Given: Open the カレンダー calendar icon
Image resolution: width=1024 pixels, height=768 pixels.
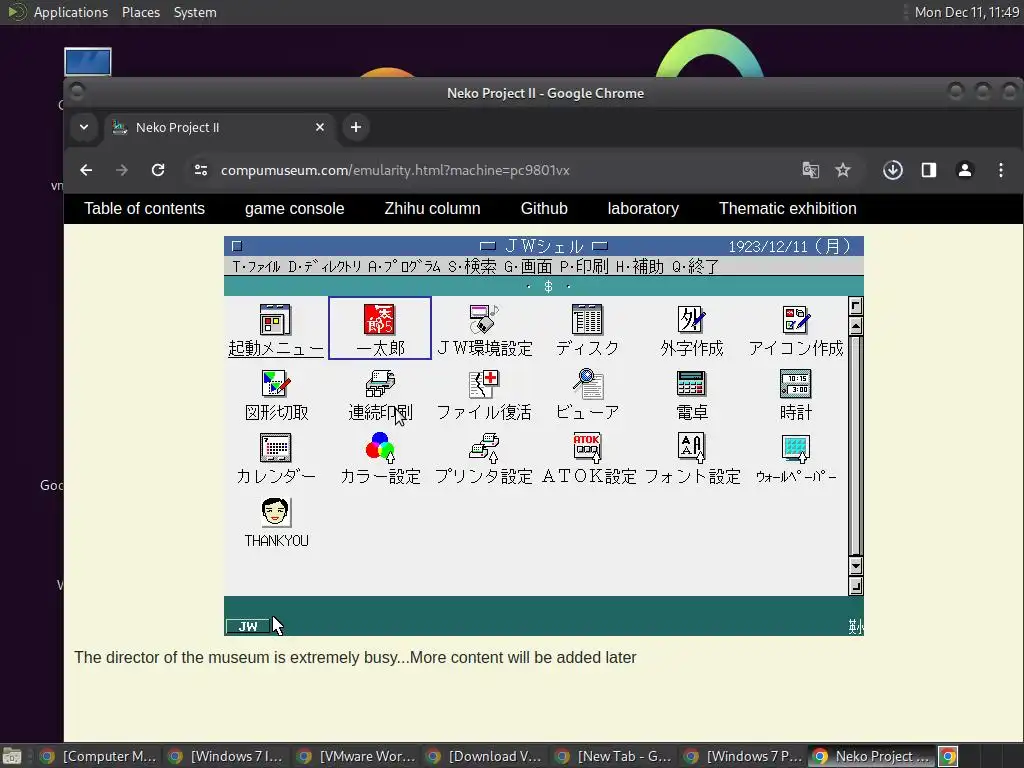Looking at the screenshot, I should [x=276, y=458].
